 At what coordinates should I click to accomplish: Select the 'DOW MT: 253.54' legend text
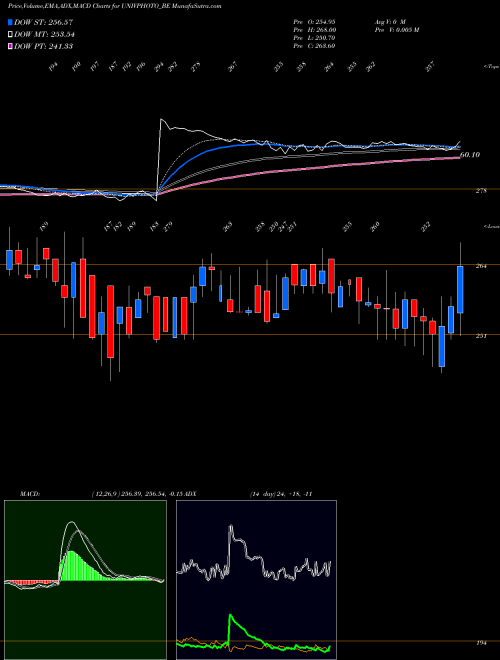[x=44, y=34]
